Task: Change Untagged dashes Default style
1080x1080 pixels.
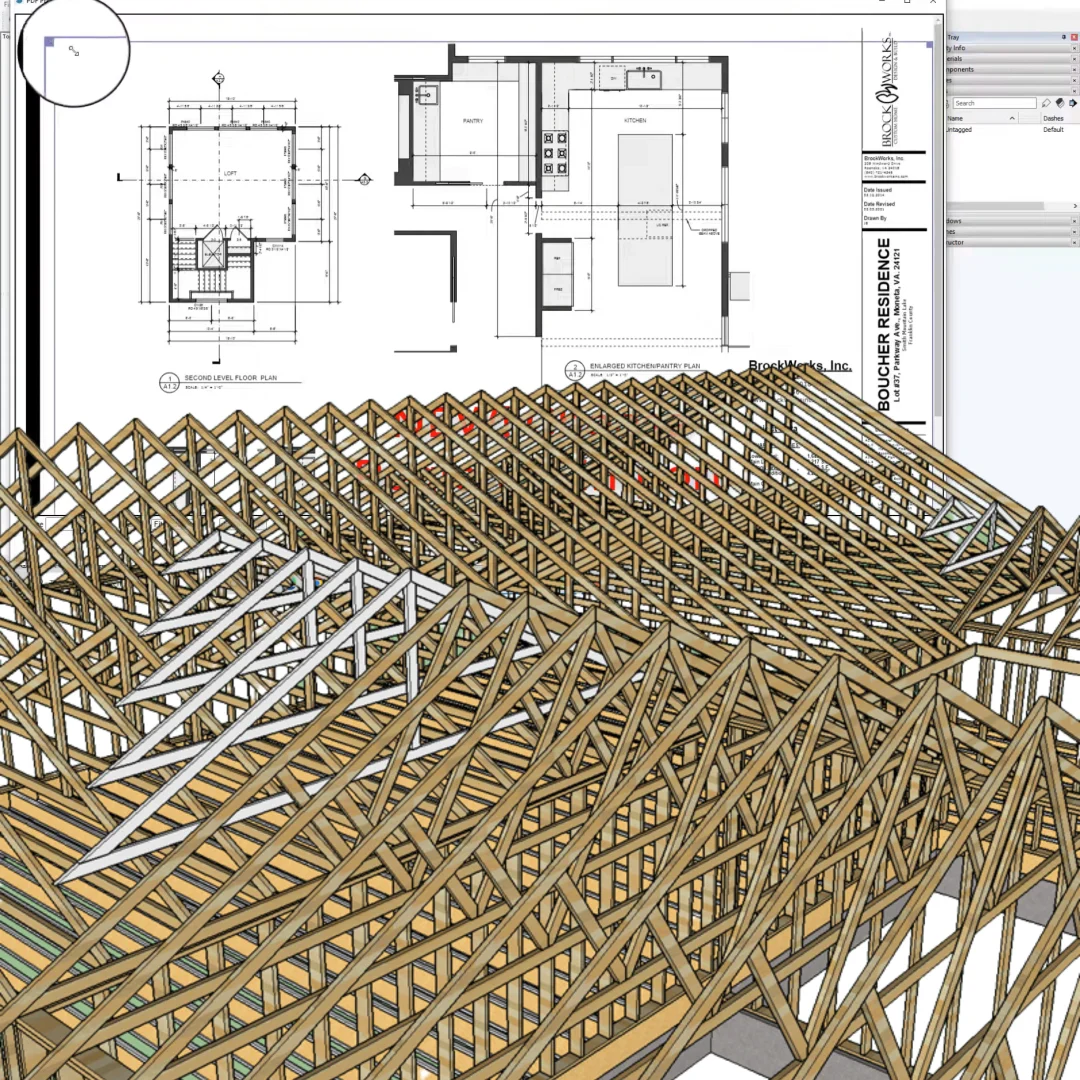Action: click(x=1053, y=130)
